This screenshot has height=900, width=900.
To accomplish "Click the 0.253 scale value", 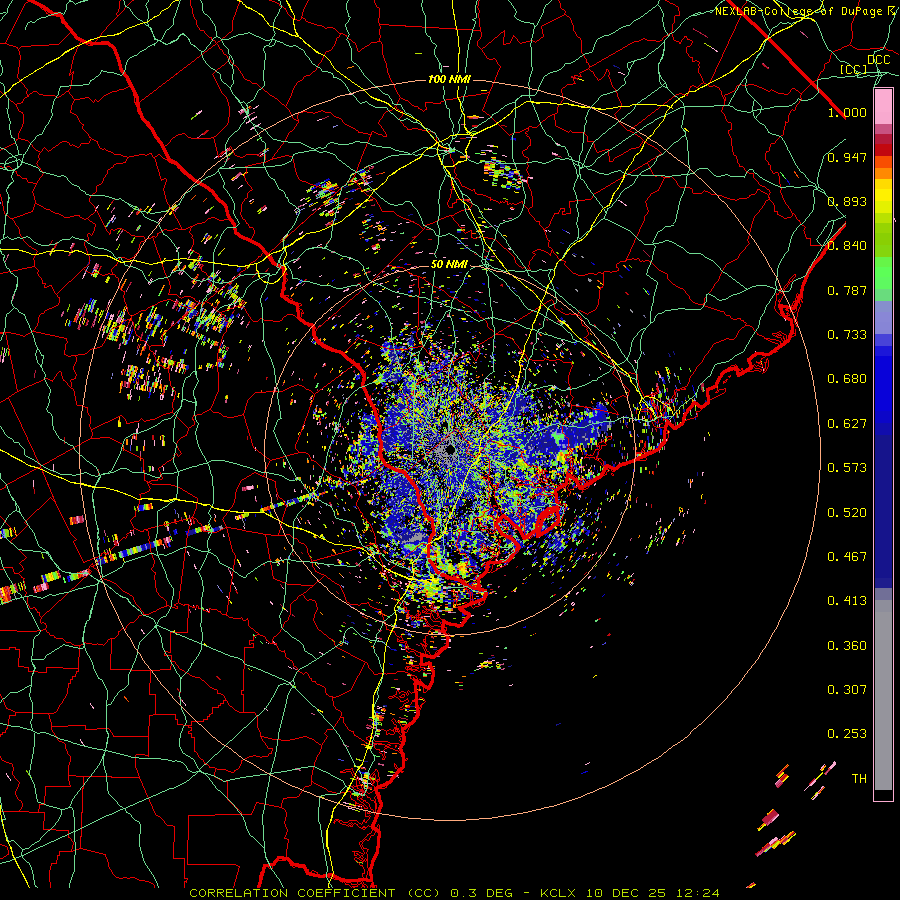I will click(x=847, y=734).
